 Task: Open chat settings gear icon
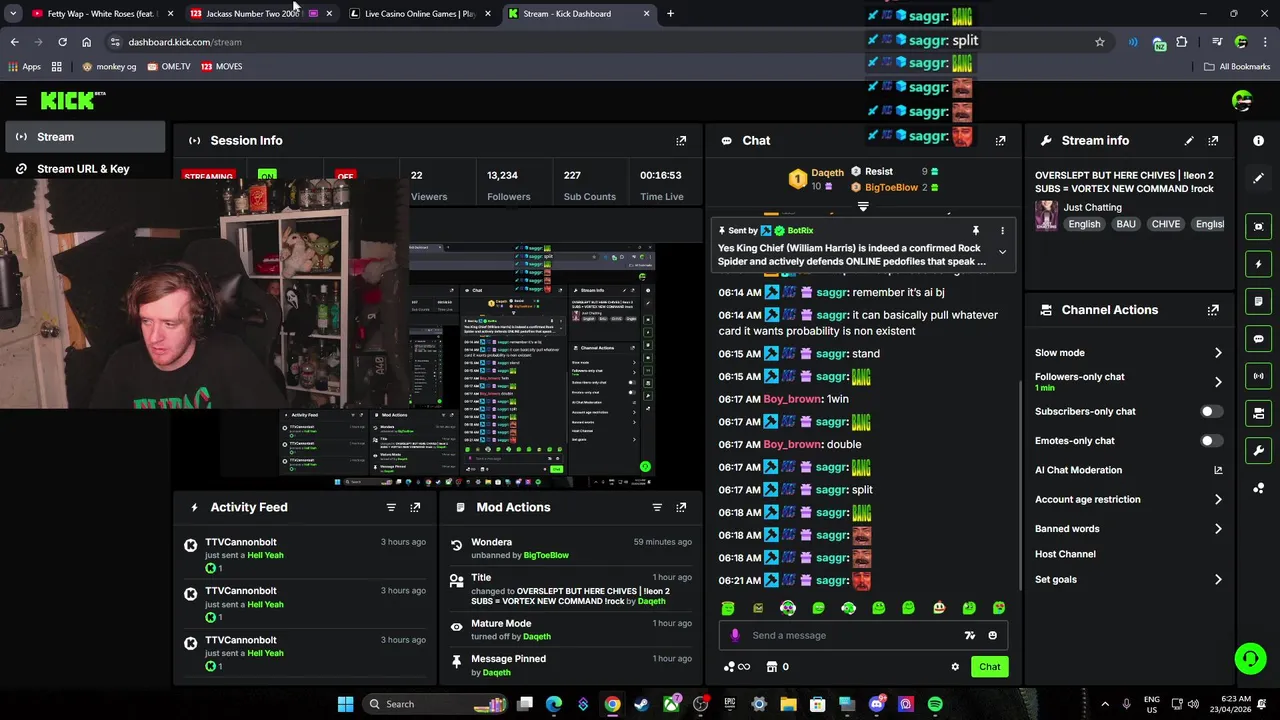(x=955, y=667)
